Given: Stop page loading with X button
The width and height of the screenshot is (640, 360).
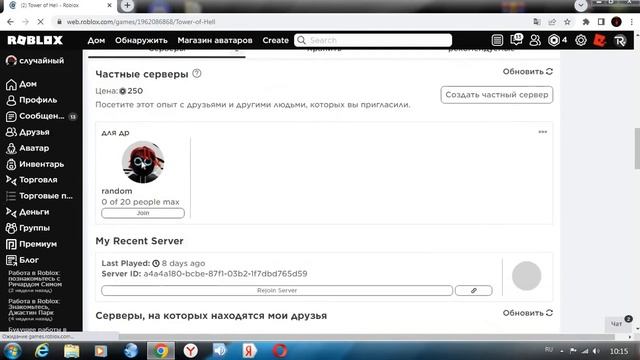Looking at the screenshot, I should point(40,22).
